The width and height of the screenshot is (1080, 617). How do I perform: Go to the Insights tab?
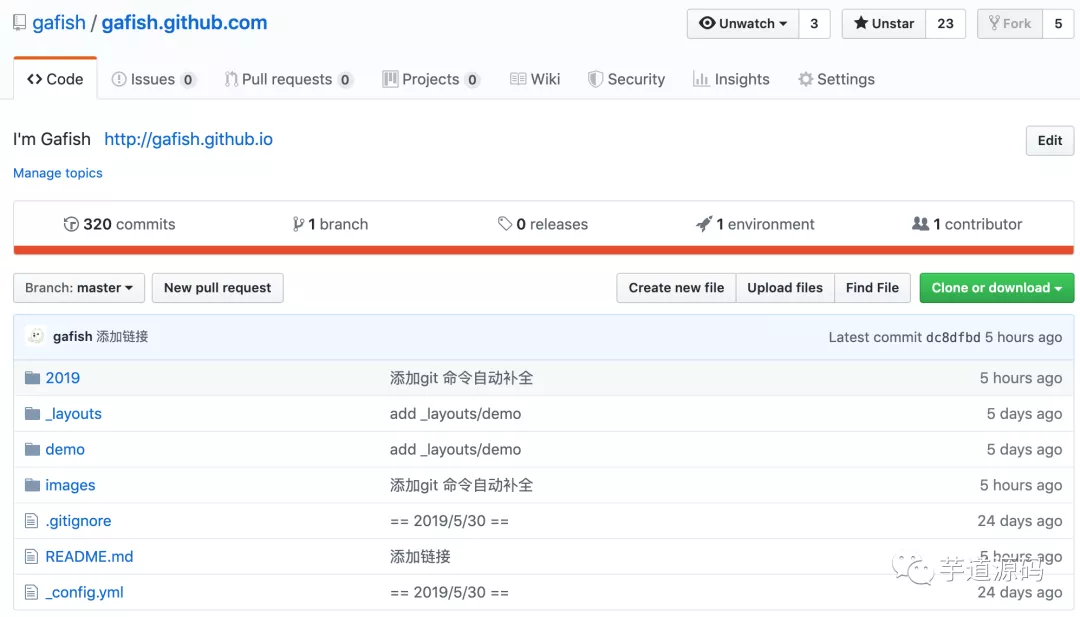point(731,78)
